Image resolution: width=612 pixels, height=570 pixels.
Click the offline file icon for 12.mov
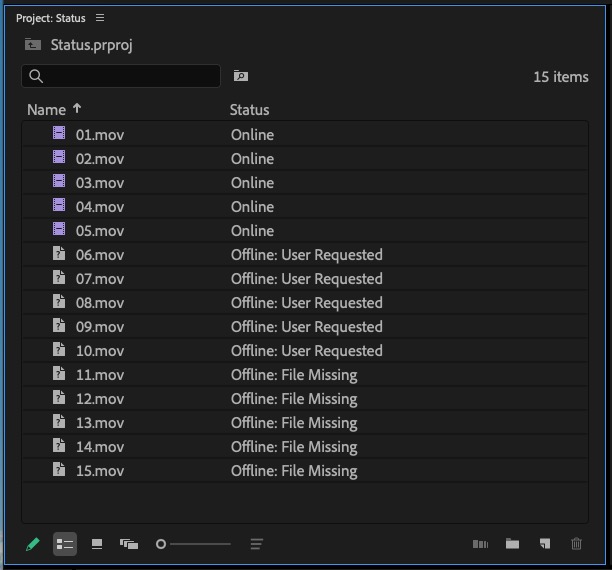[x=59, y=397]
